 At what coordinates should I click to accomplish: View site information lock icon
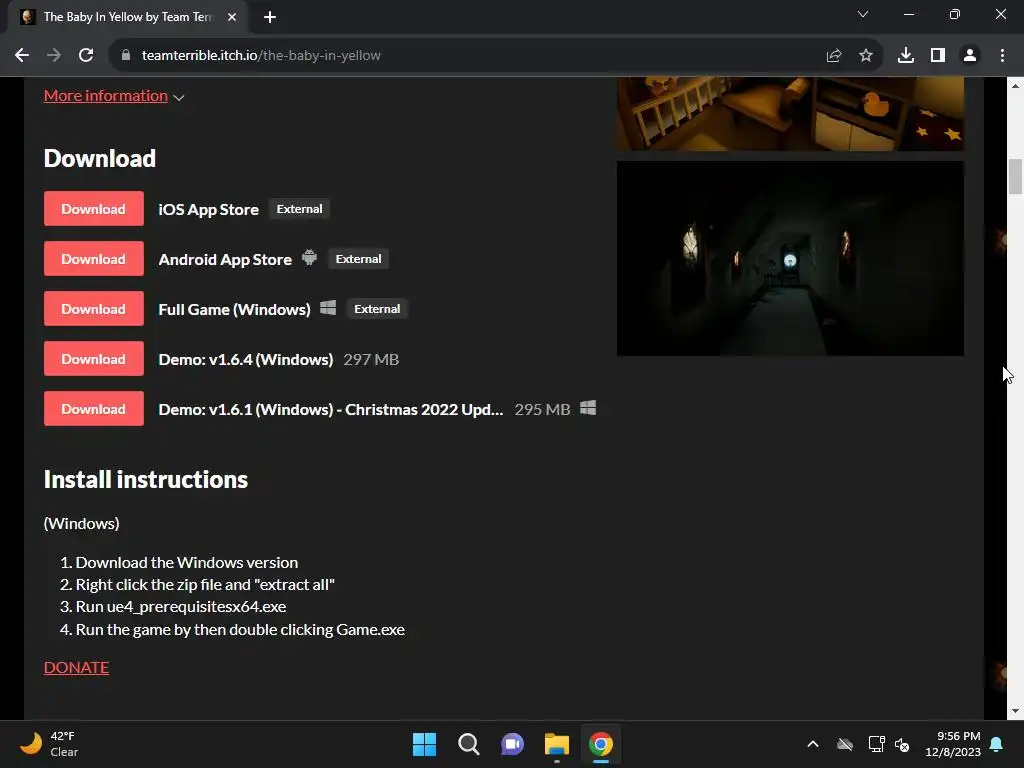click(x=126, y=56)
